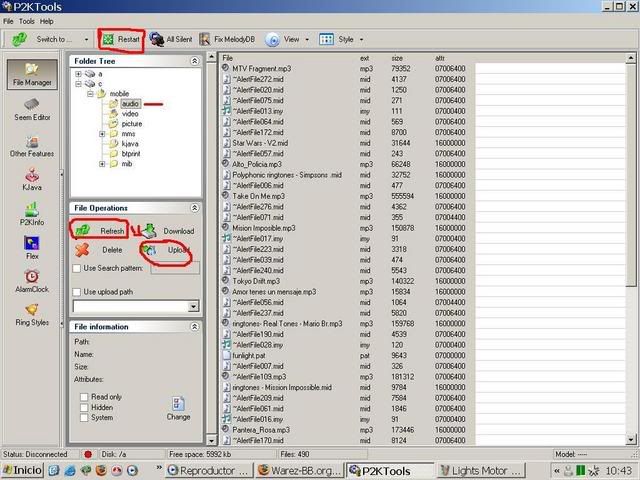Switch to Lights Motor taskbar window
This screenshot has width=640, height=480.
(x=481, y=470)
